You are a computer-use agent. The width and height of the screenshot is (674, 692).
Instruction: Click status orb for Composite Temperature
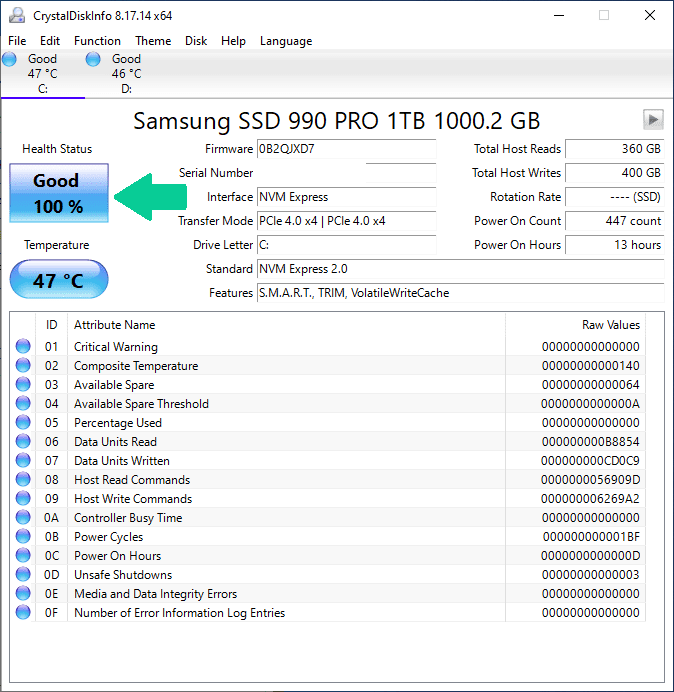coord(23,365)
